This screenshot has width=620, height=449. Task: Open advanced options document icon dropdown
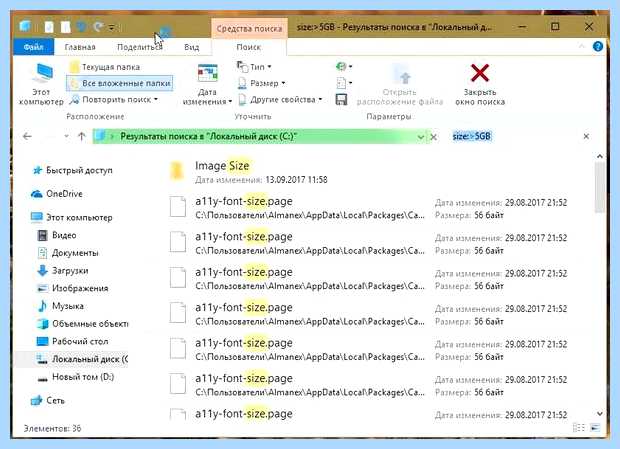(343, 83)
